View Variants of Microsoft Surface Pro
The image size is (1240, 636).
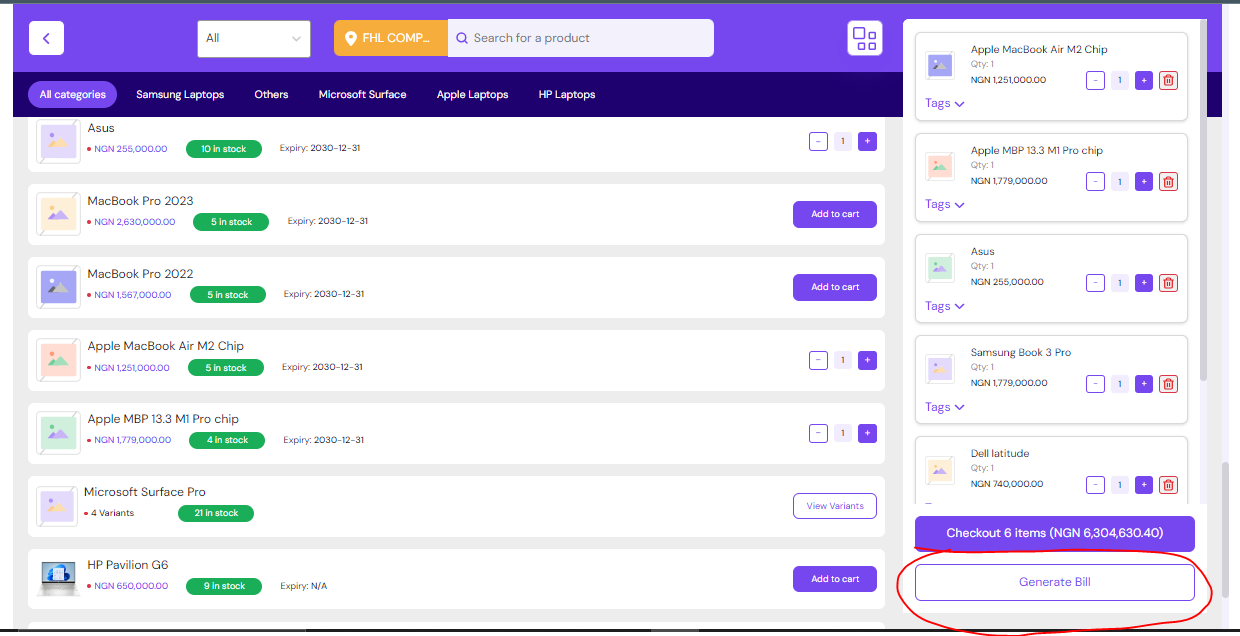coord(835,506)
